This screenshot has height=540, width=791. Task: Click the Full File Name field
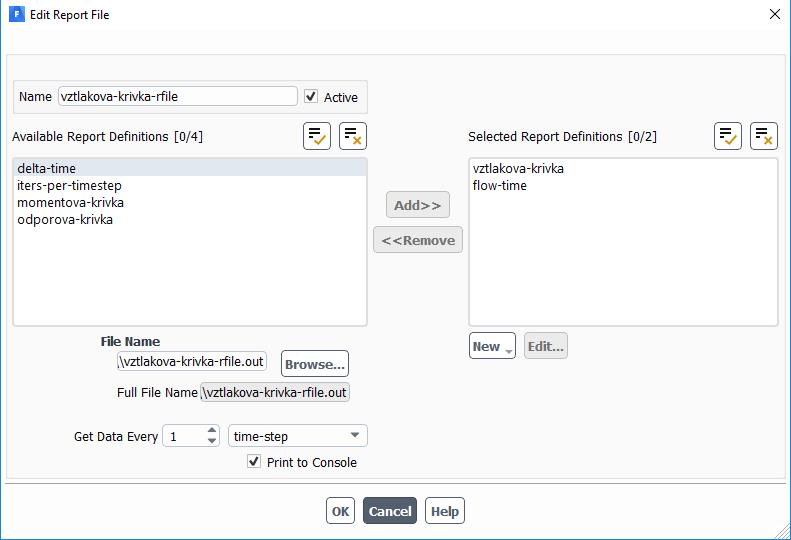[275, 392]
